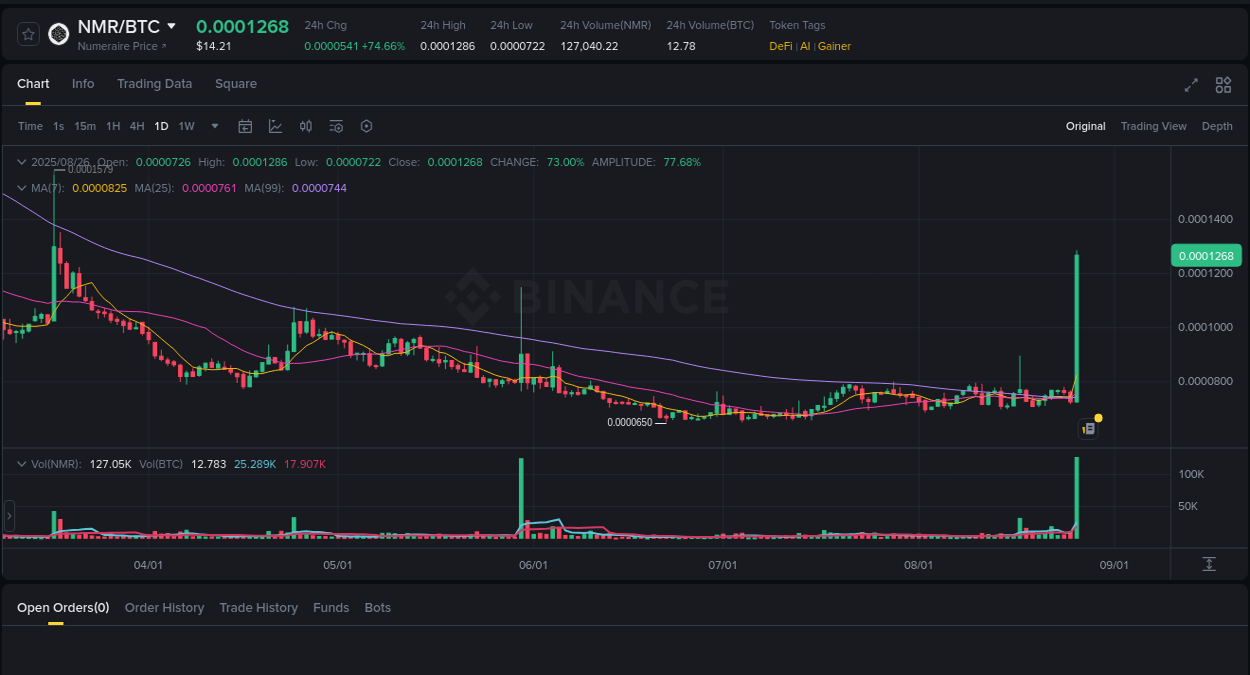Collapse the Vol(NMR) panel chevron
This screenshot has width=1250, height=675.
tap(20, 463)
